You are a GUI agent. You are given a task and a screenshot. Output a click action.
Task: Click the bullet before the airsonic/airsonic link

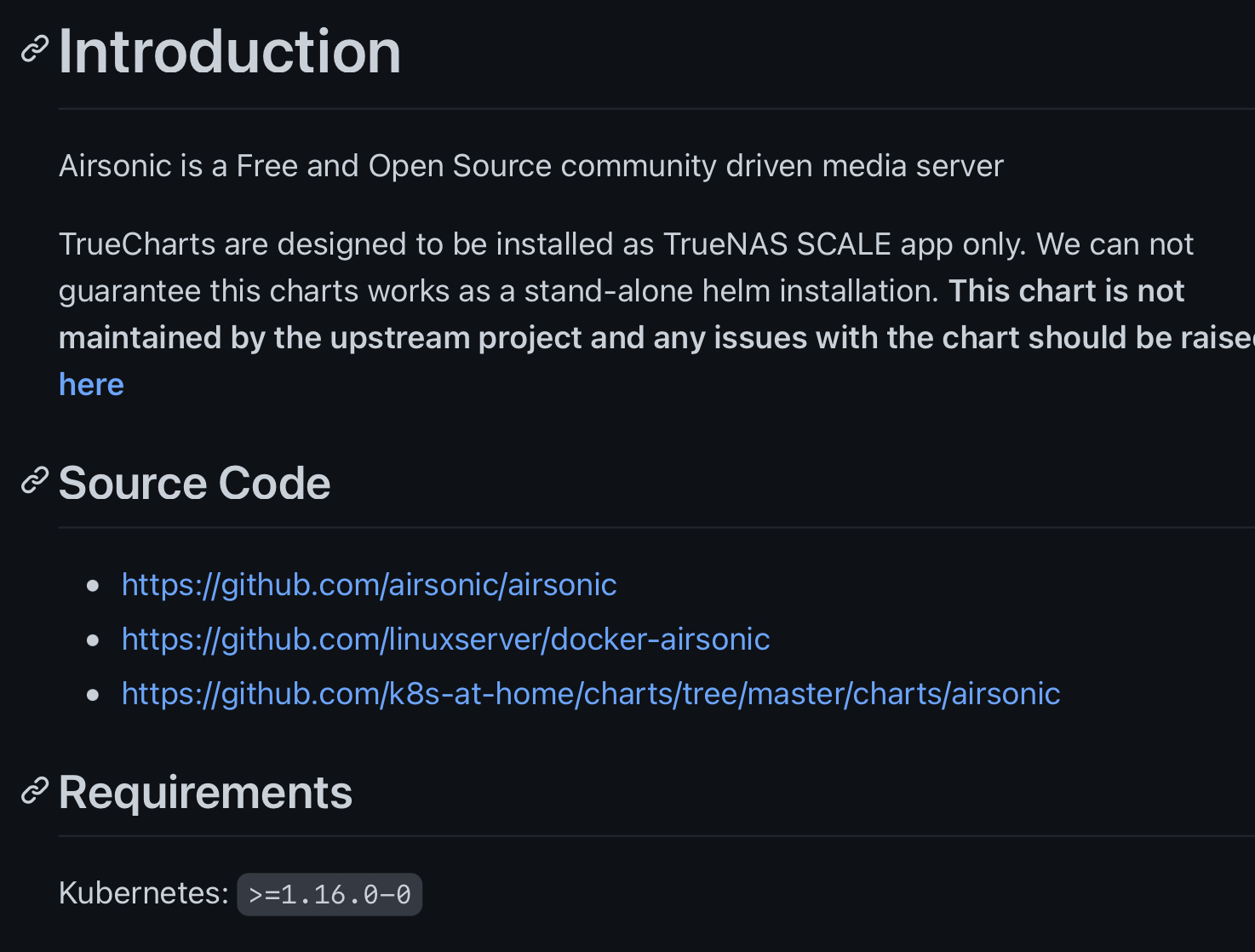tap(93, 586)
